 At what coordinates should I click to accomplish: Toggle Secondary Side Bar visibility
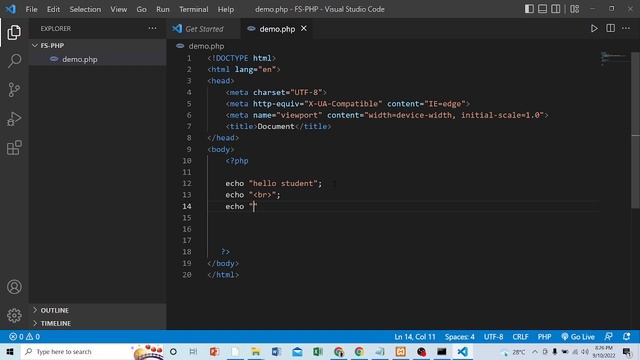(x=556, y=9)
